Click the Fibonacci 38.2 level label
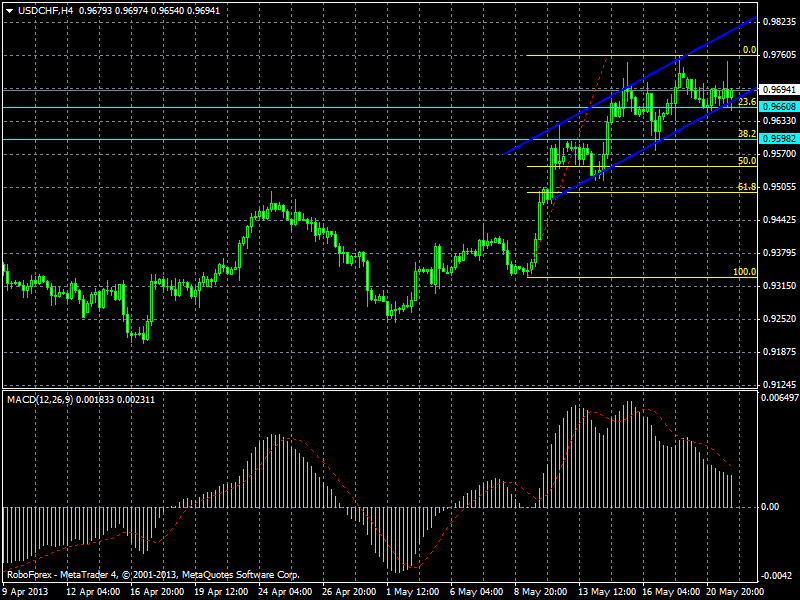The width and height of the screenshot is (800, 600). coord(747,134)
